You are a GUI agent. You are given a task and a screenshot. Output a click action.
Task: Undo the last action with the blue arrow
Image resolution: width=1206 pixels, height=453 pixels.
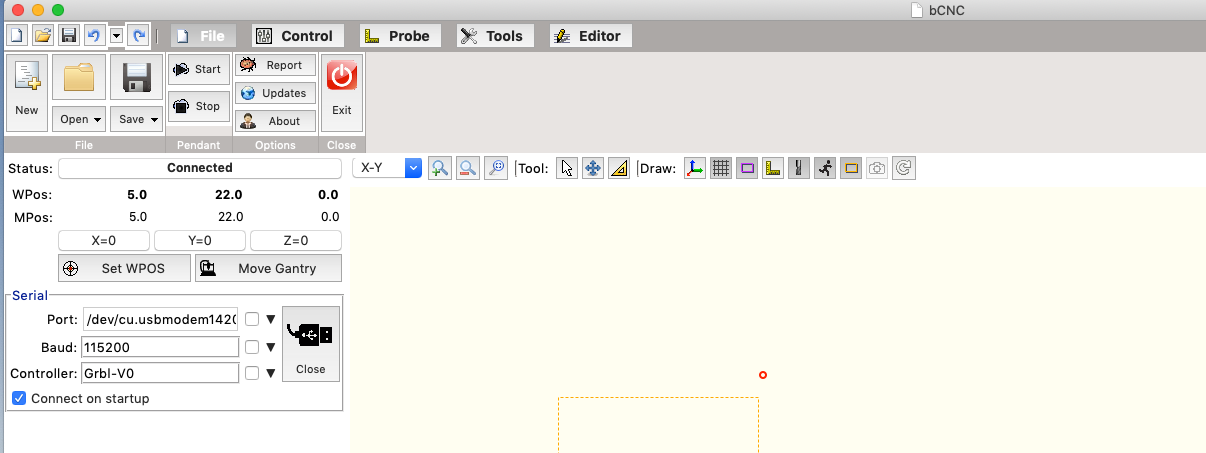pyautogui.click(x=94, y=35)
